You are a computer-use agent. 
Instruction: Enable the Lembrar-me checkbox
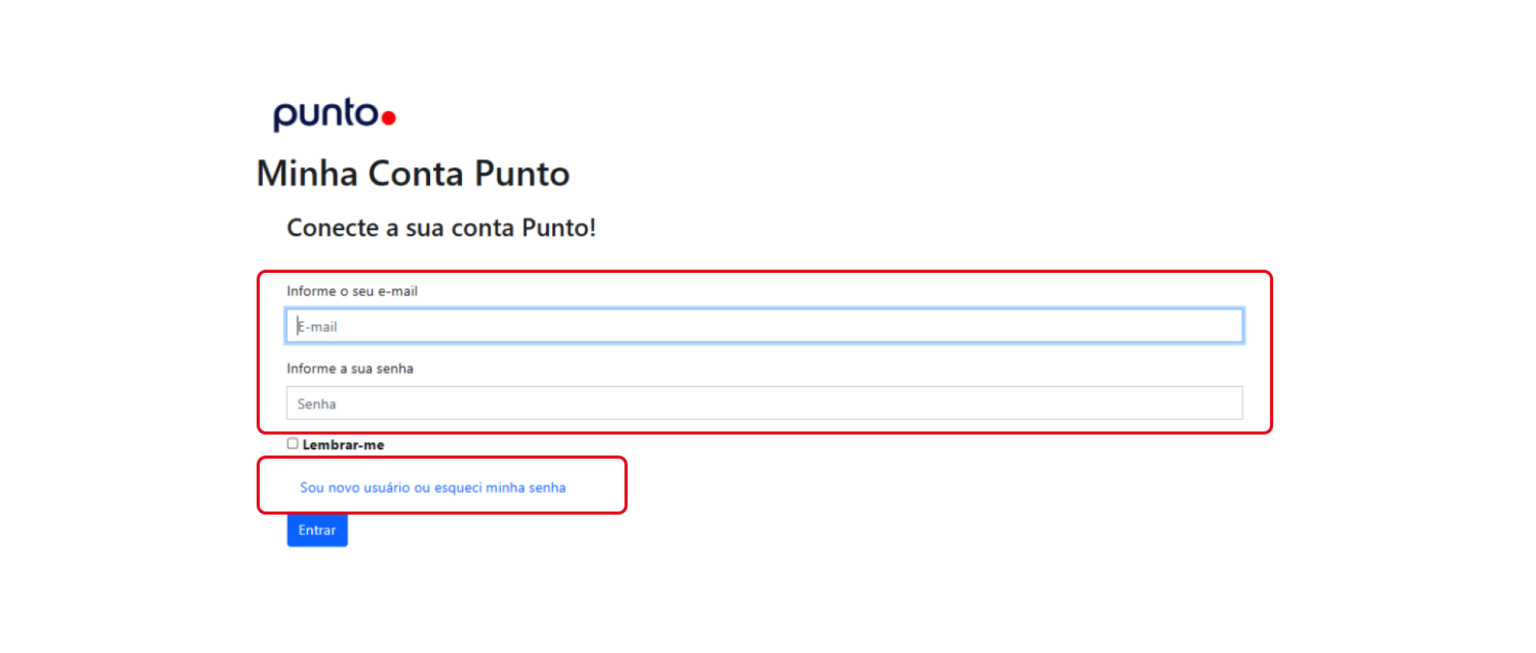pyautogui.click(x=293, y=443)
